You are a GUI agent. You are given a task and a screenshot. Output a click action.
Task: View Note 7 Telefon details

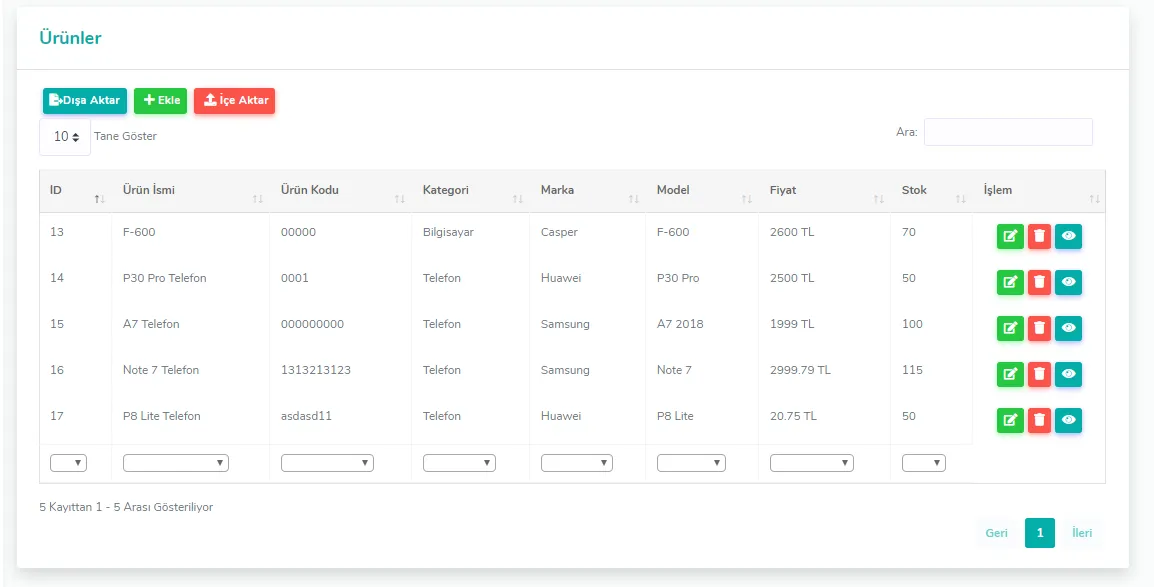click(x=1069, y=374)
